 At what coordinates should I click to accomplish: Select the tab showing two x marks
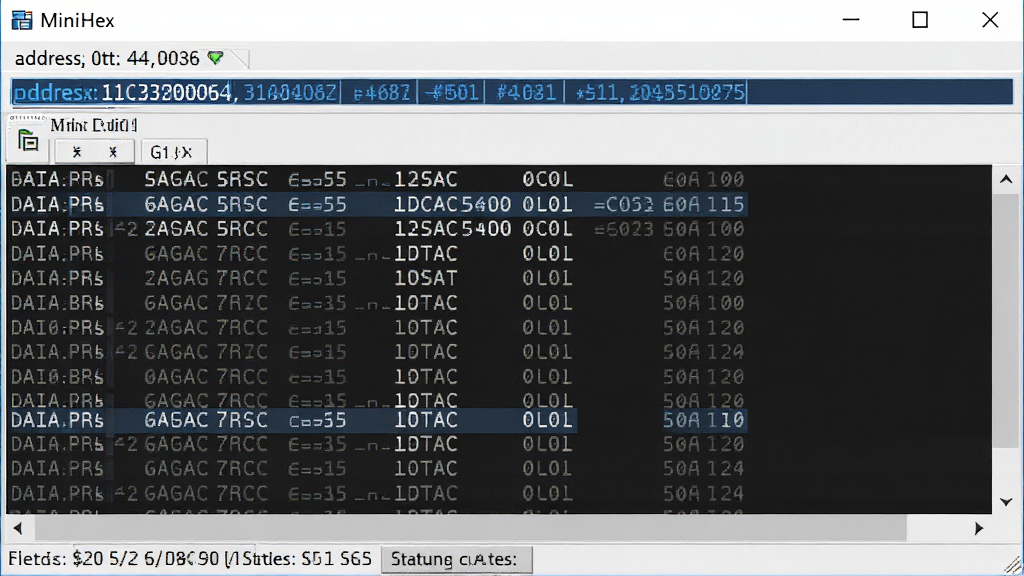pos(95,152)
